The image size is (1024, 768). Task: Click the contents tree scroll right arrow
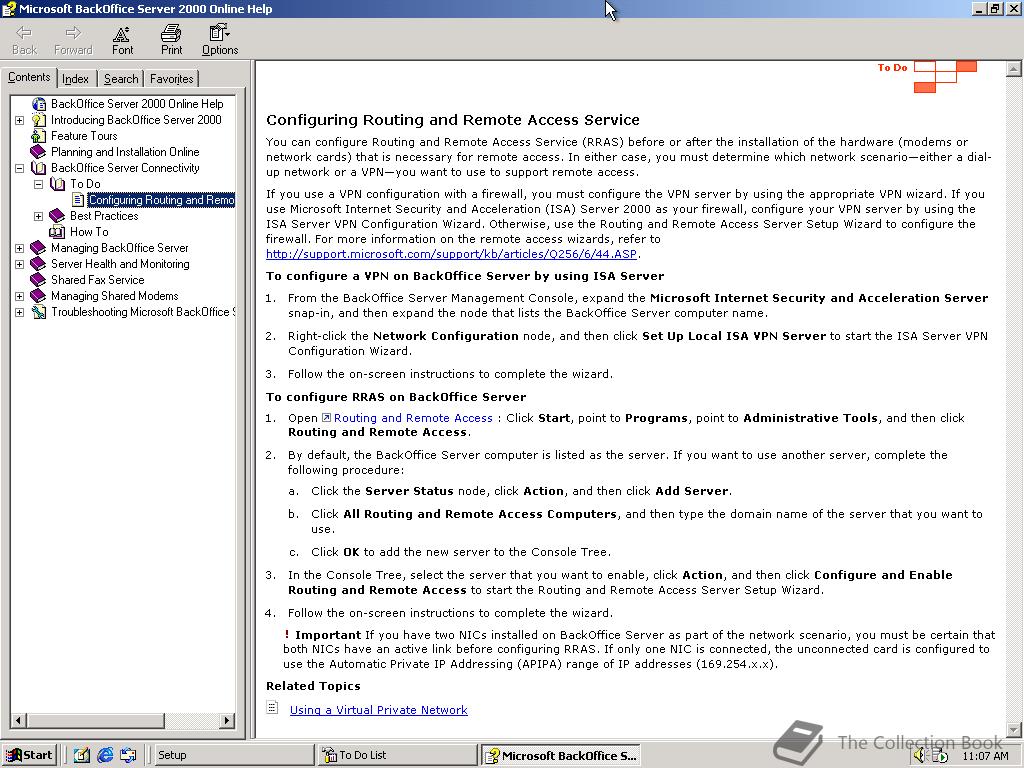click(227, 721)
